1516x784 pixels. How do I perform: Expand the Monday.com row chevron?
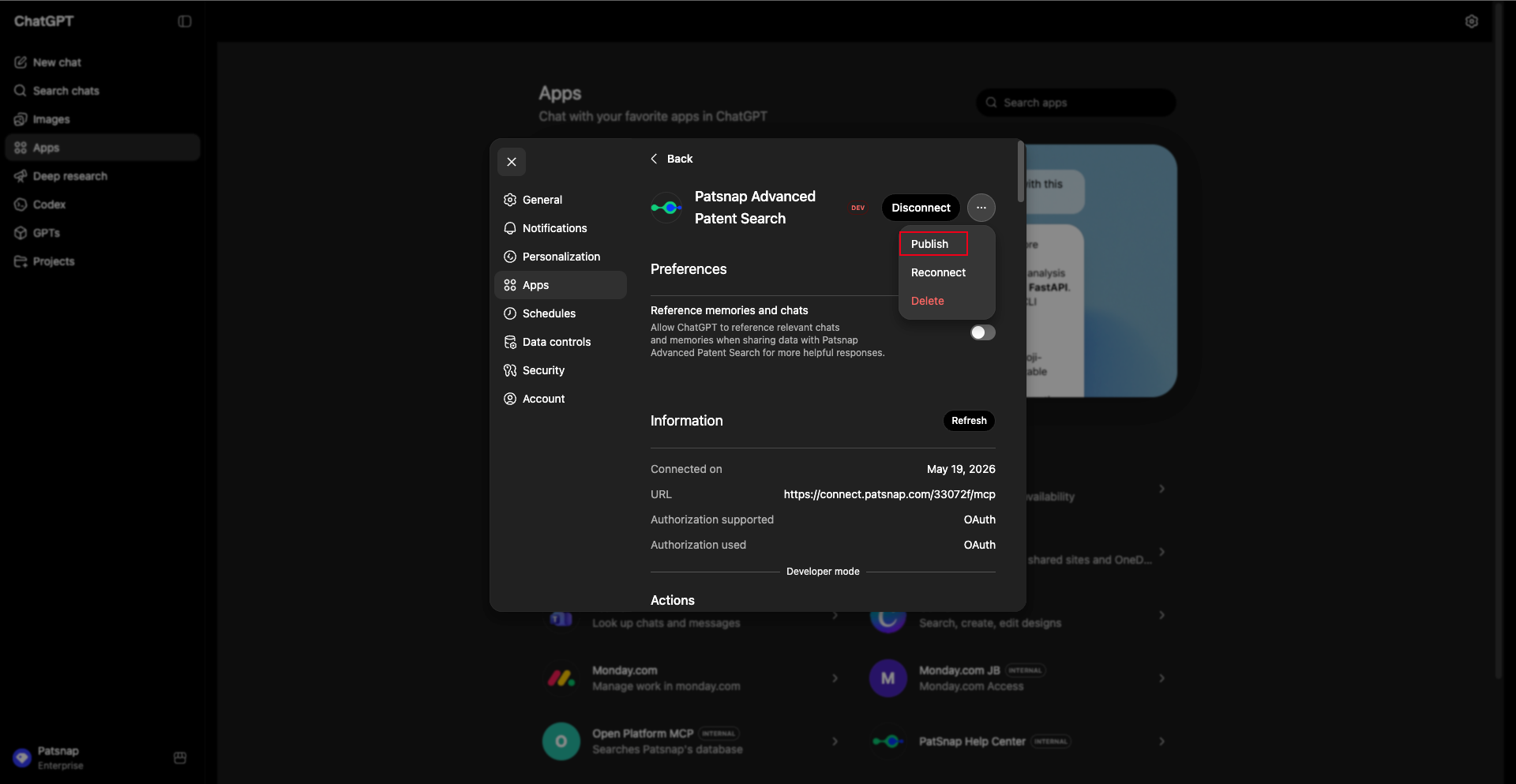click(835, 678)
